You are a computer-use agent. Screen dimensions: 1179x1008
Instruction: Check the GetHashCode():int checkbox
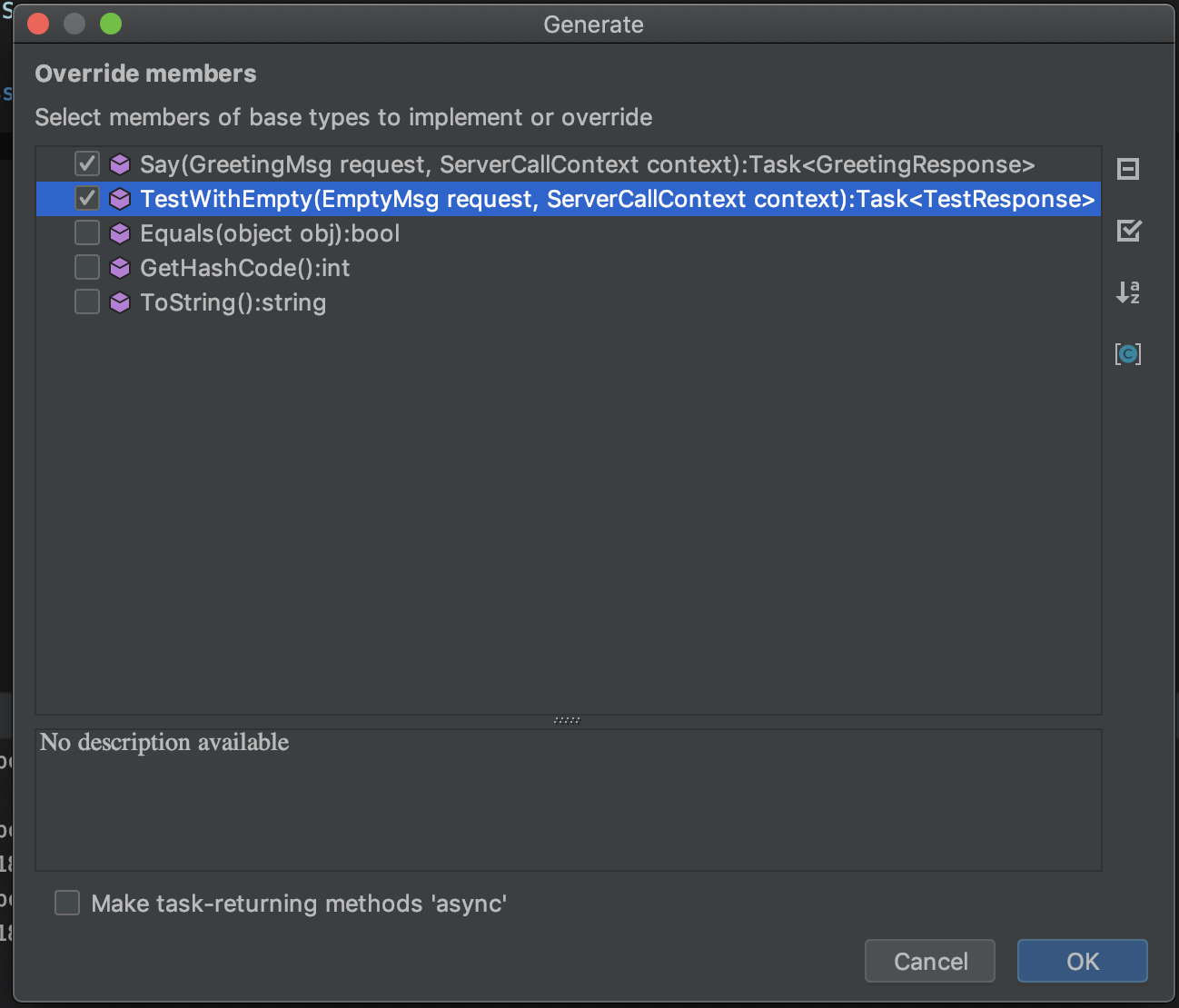tap(87, 268)
